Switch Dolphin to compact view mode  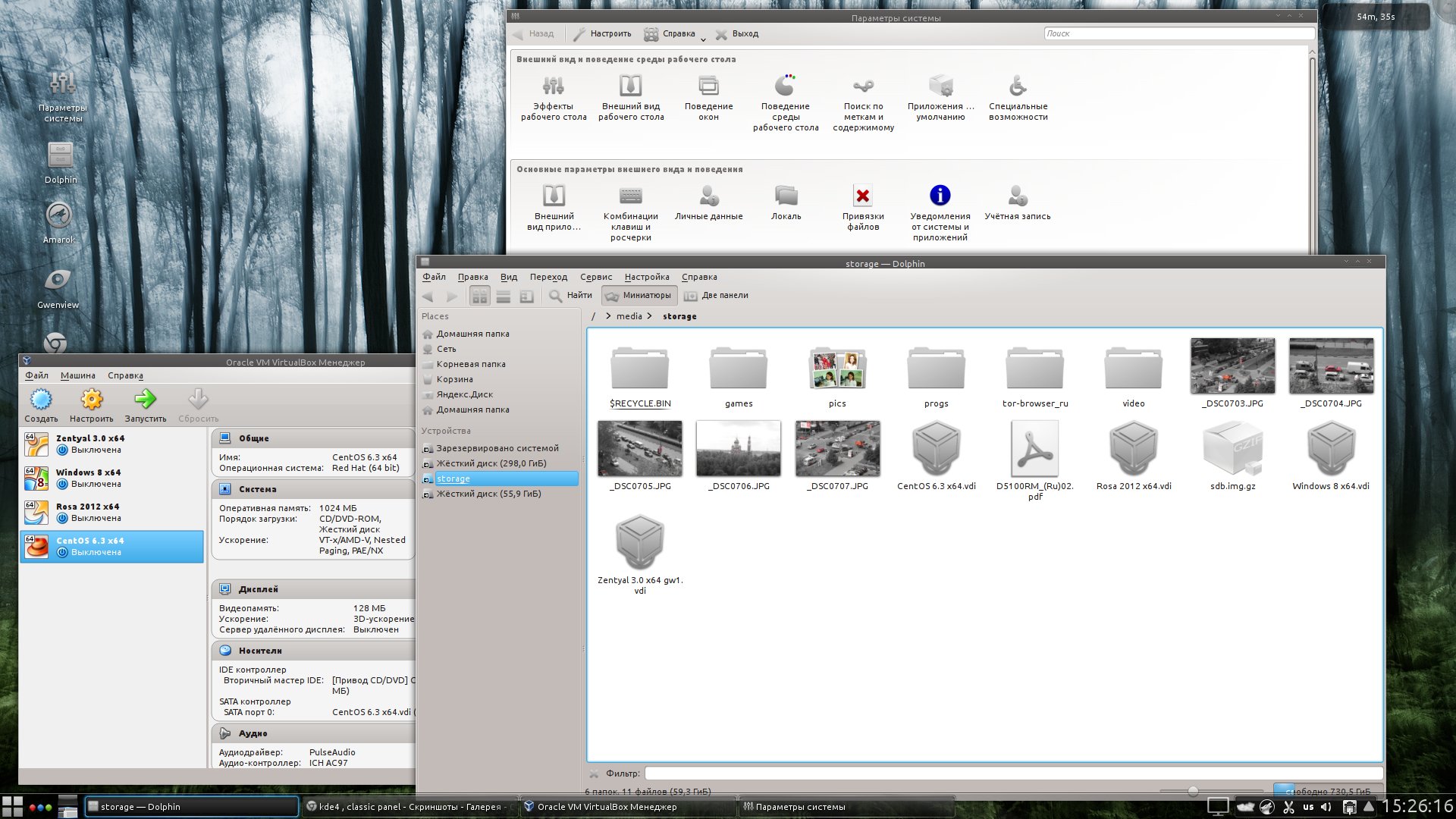coord(504,296)
